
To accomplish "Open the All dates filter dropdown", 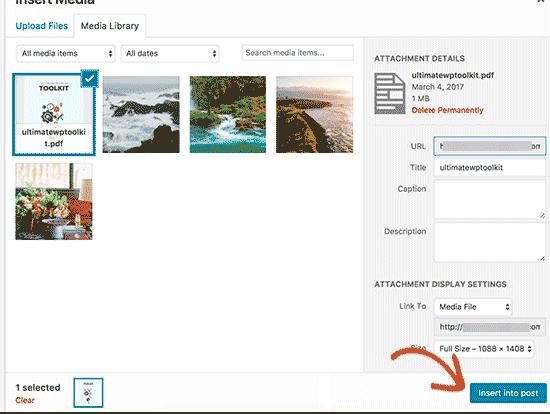I will click(x=170, y=53).
